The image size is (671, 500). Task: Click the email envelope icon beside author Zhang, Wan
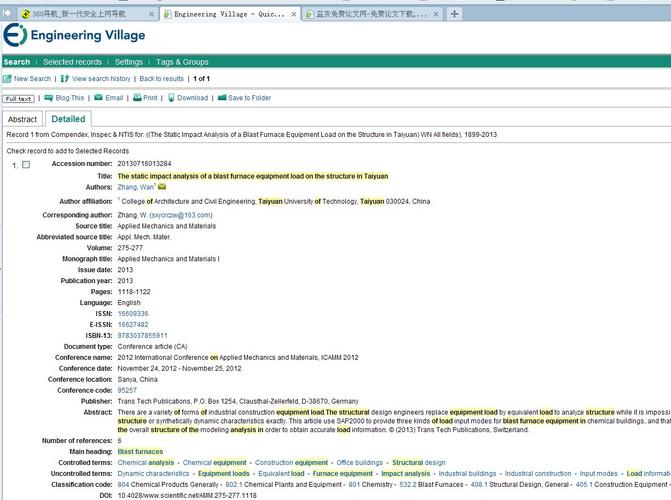pyautogui.click(x=162, y=187)
